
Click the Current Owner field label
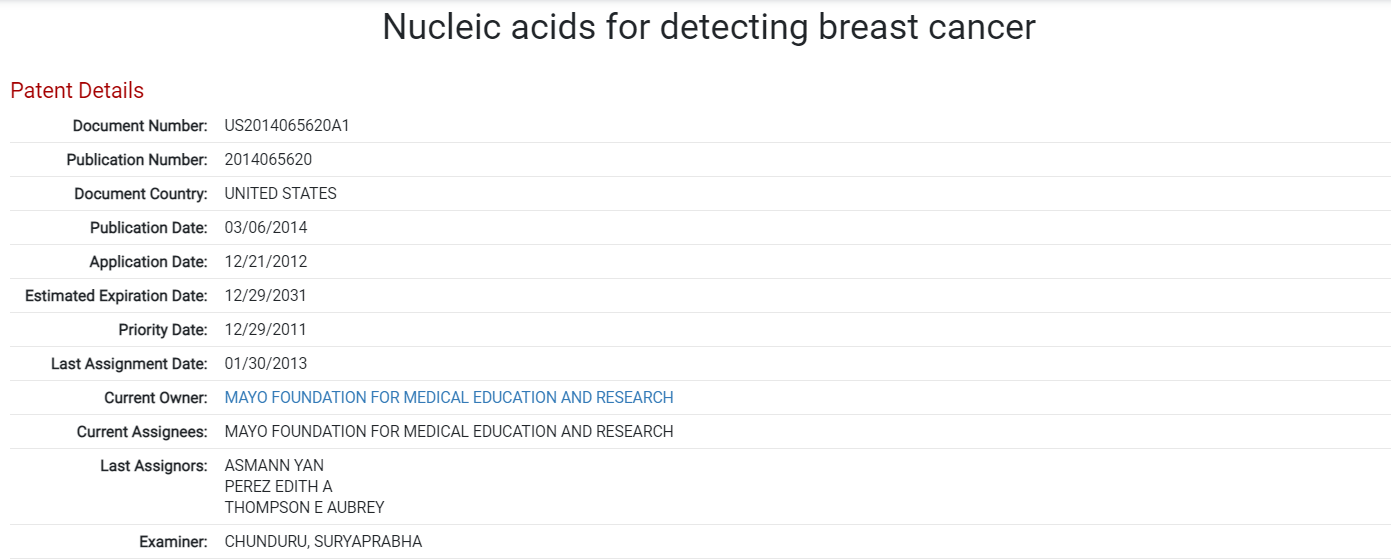(x=155, y=398)
